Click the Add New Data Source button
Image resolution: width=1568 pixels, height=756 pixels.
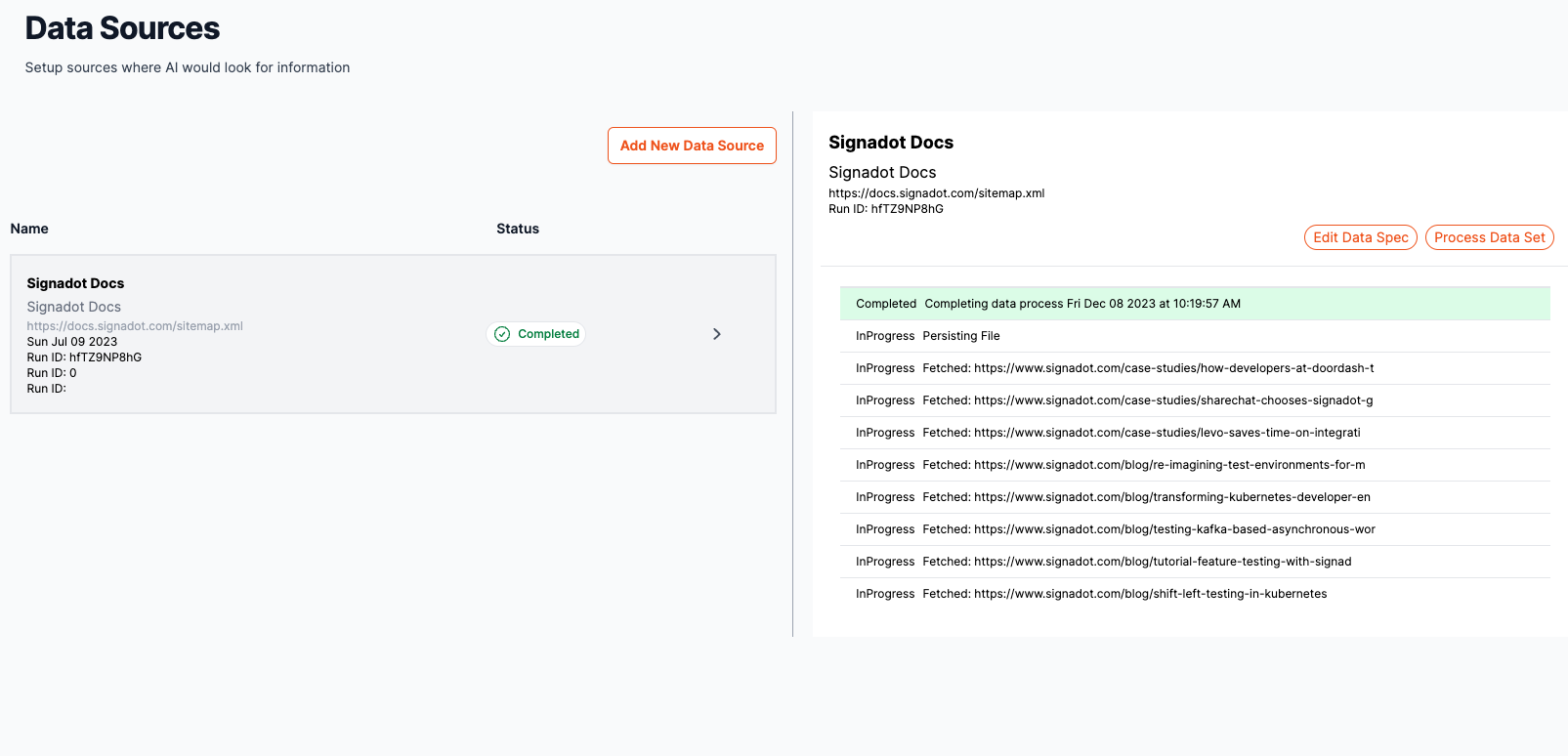click(x=692, y=146)
